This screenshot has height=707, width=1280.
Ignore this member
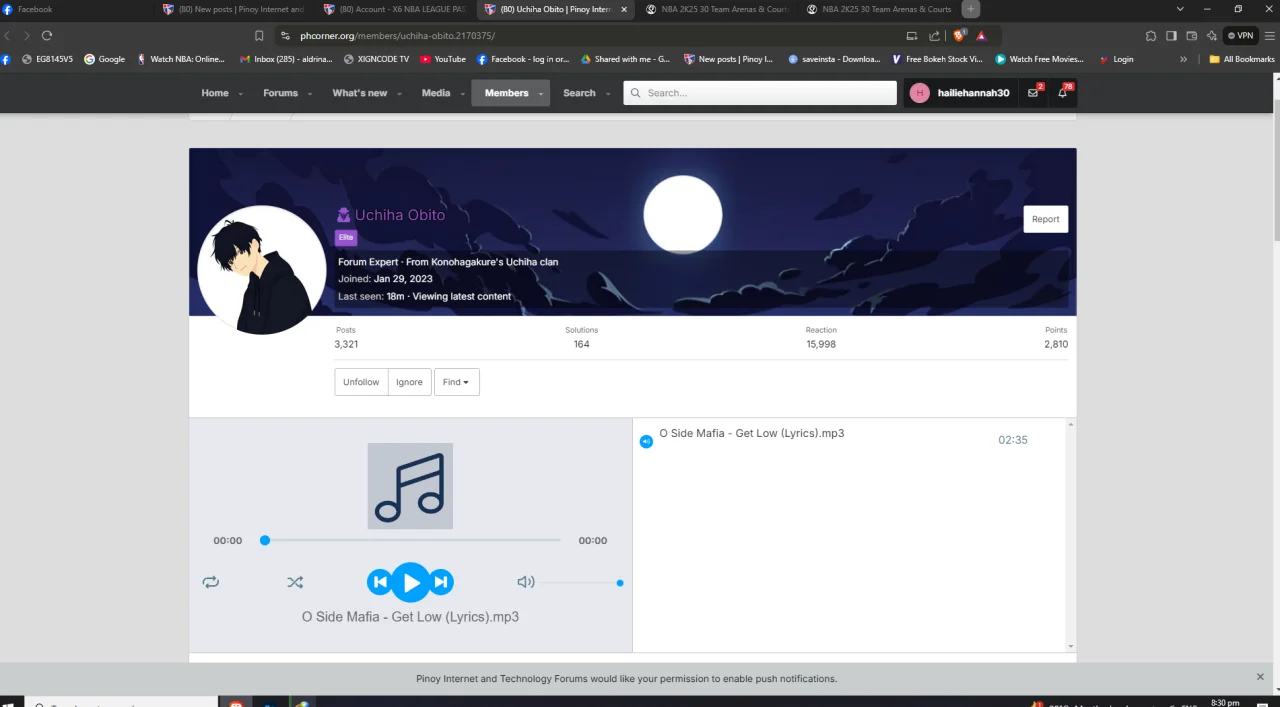point(409,382)
